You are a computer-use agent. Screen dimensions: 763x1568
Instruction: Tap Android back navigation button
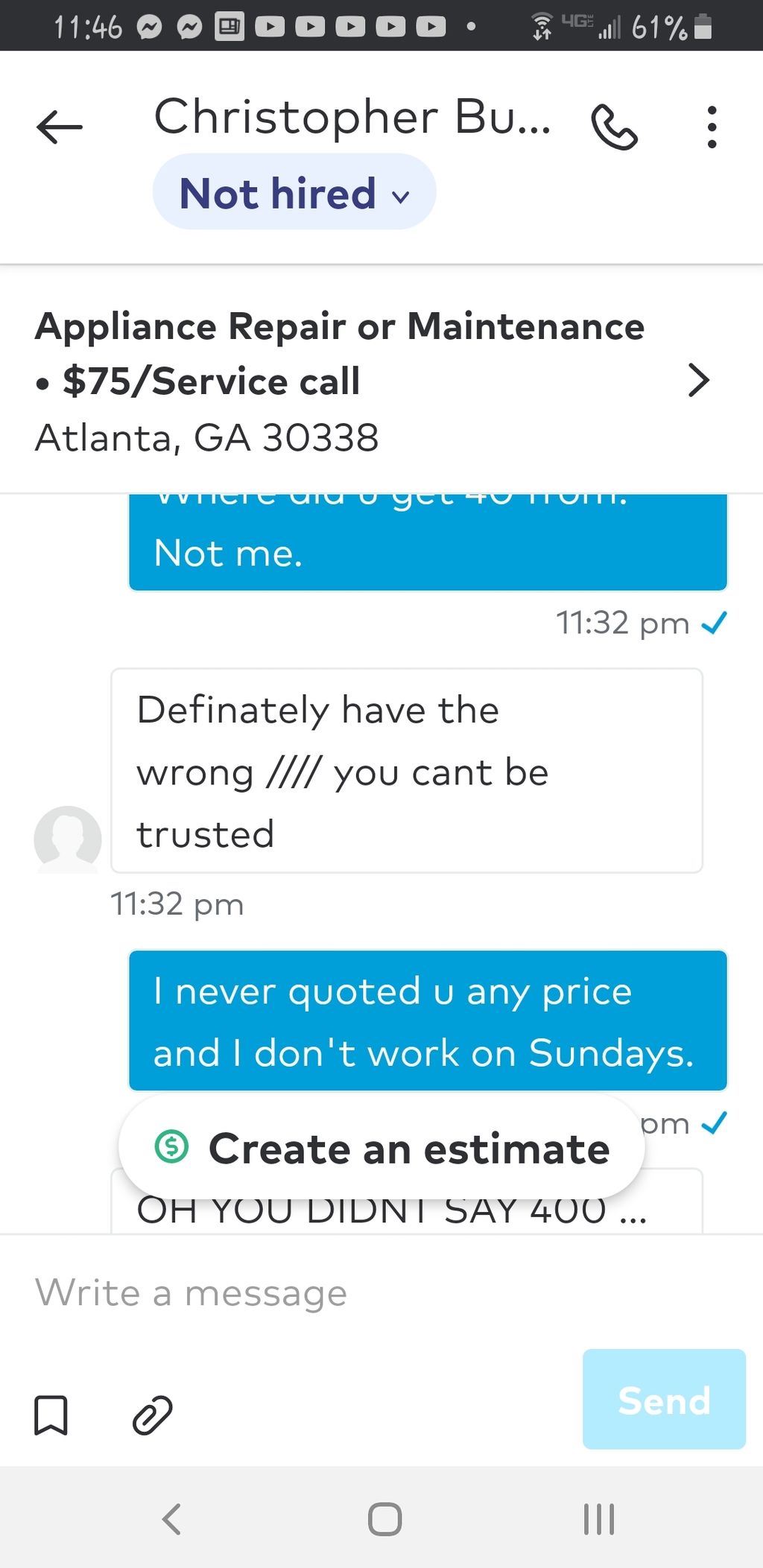pos(171,1519)
